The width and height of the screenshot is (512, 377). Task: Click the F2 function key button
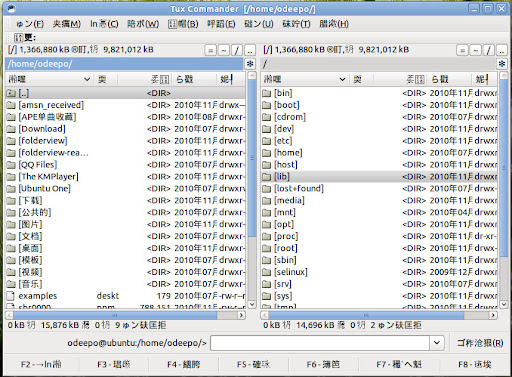tap(41, 364)
